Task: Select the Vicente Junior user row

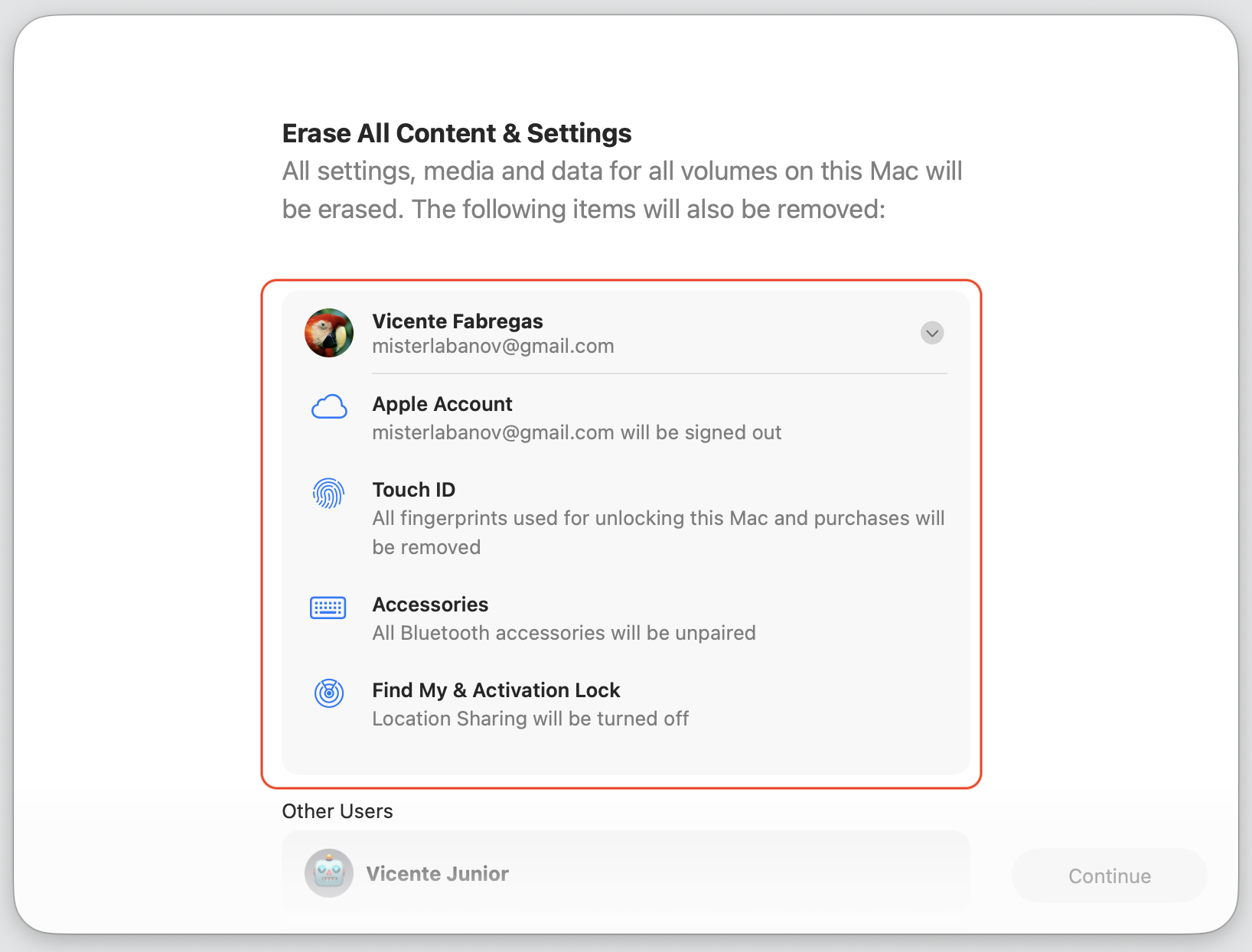Action: point(626,873)
